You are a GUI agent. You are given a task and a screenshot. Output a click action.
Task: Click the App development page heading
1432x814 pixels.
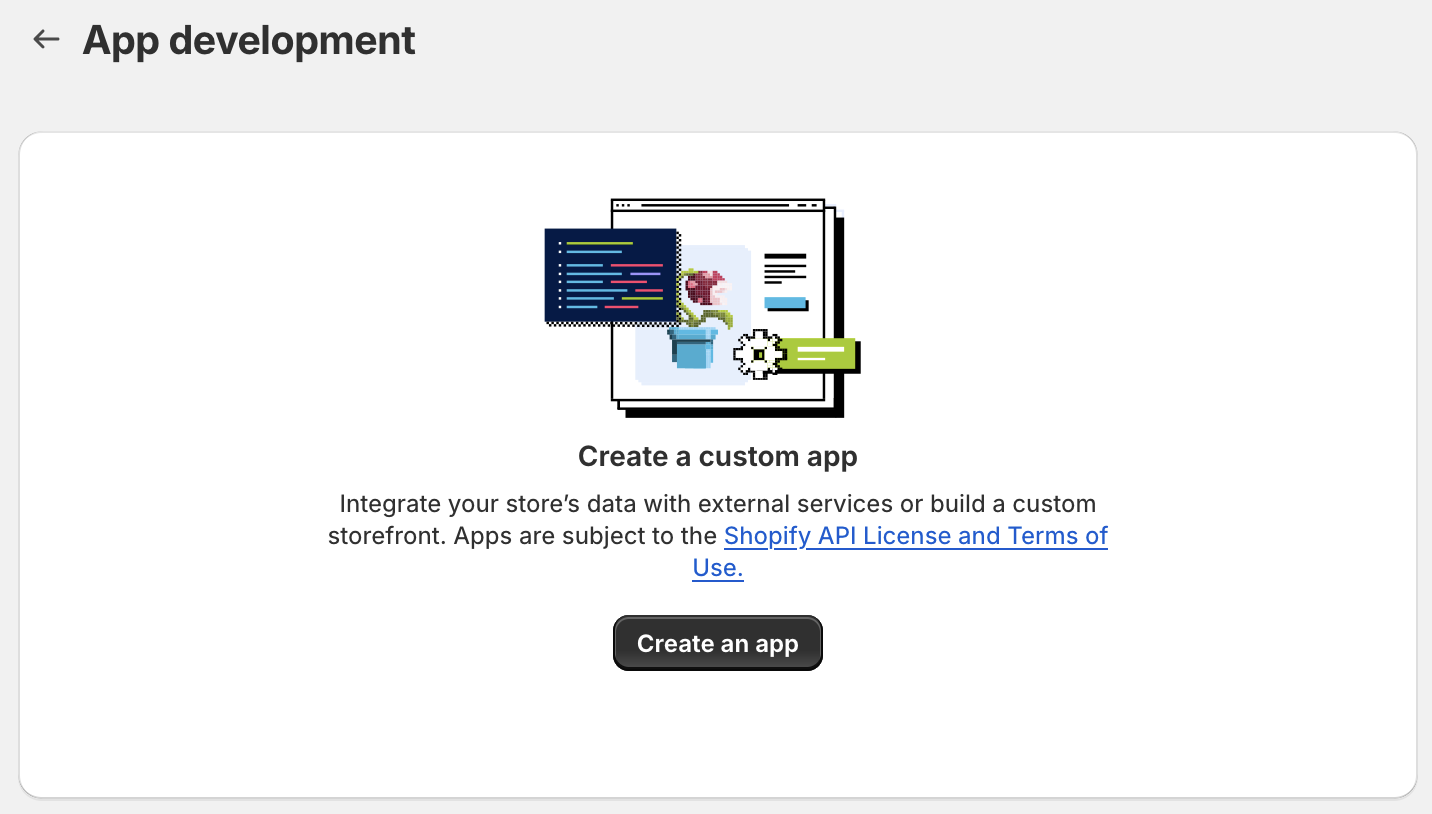[249, 41]
